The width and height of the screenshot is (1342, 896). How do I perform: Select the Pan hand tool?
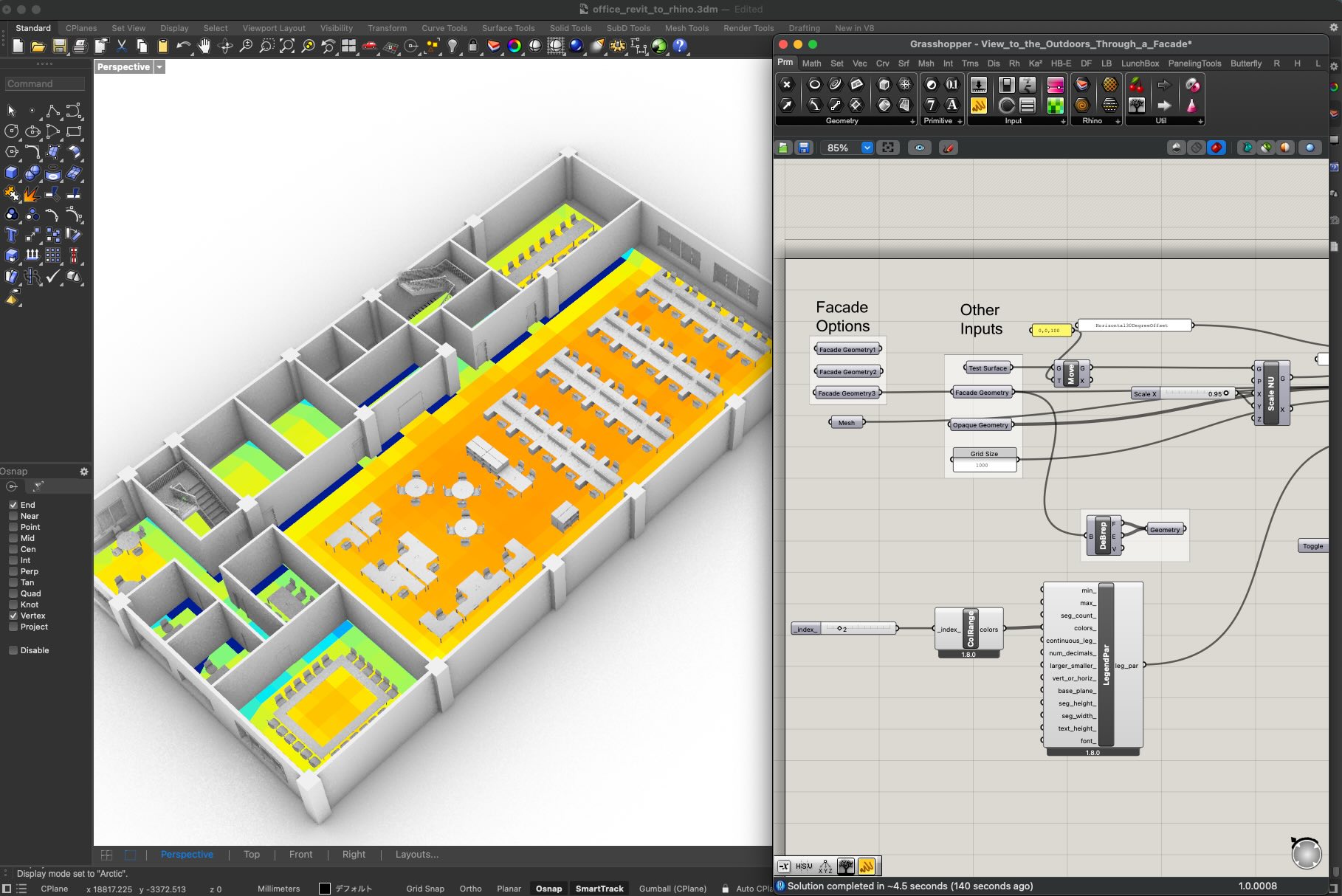[204, 46]
